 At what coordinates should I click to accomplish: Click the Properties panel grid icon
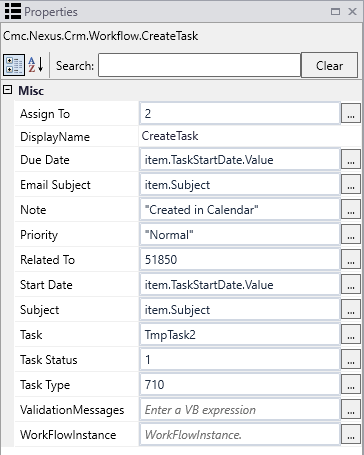[13, 11]
